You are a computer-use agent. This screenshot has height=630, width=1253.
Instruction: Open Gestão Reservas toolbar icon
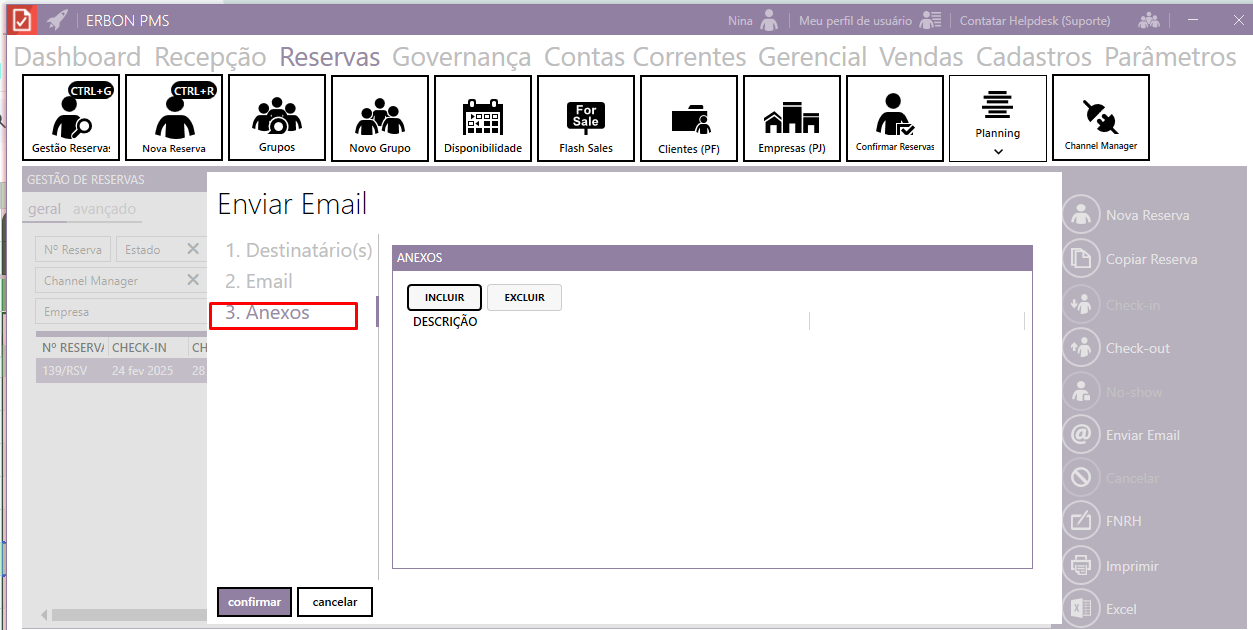[70, 118]
